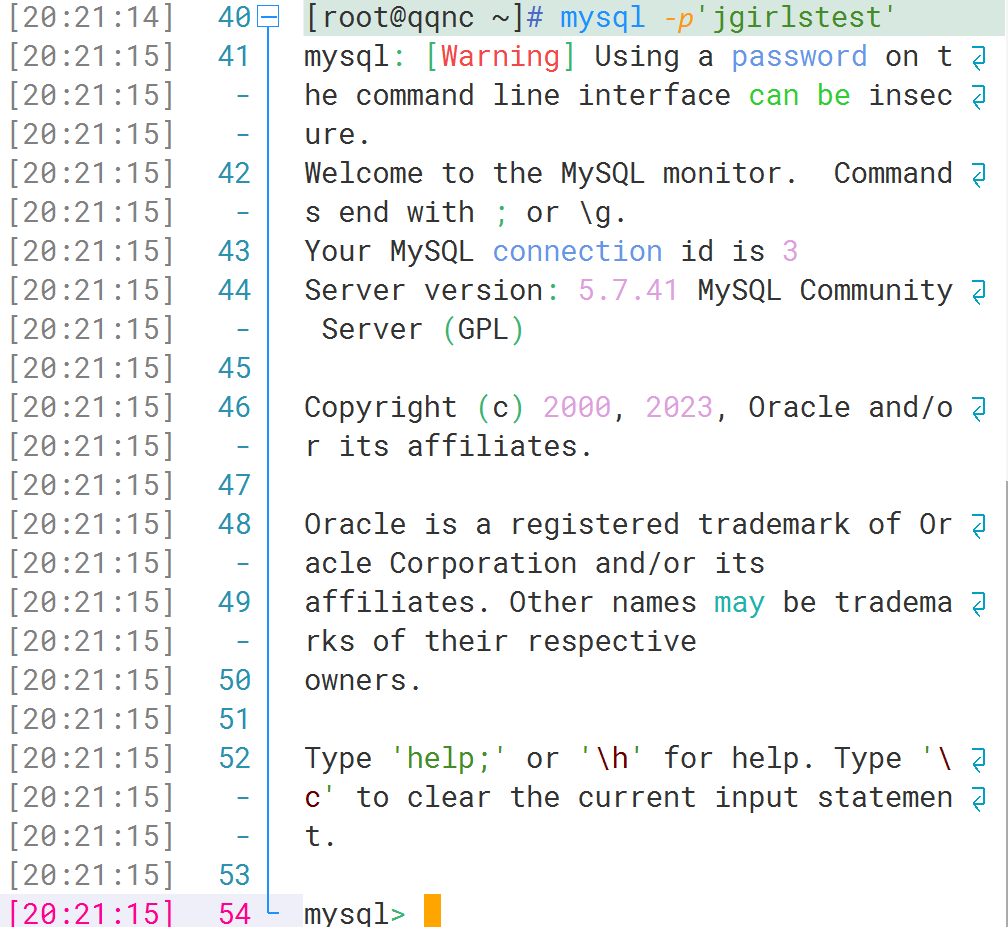This screenshot has height=927, width=1008.
Task: Click wrap arrow on 'Welcome to the MySQL' line
Action: click(x=978, y=176)
